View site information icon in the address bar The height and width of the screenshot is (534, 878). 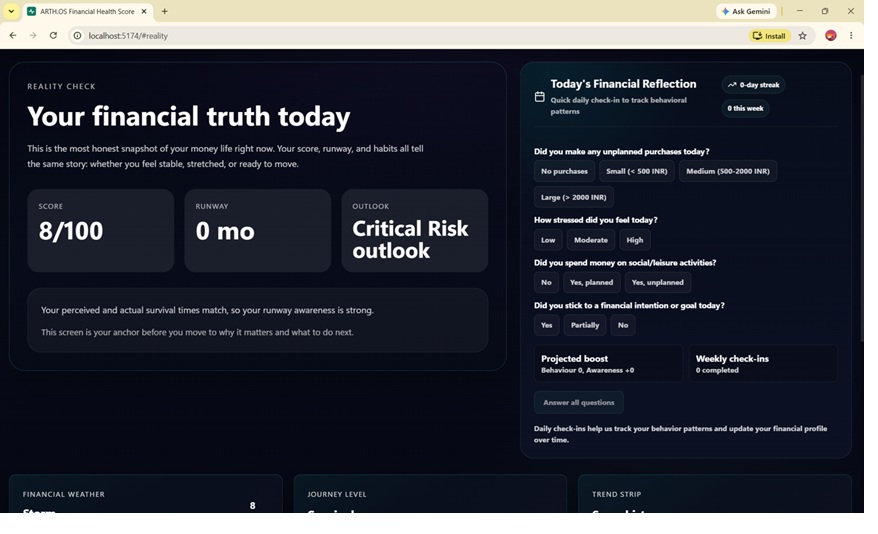coord(77,35)
